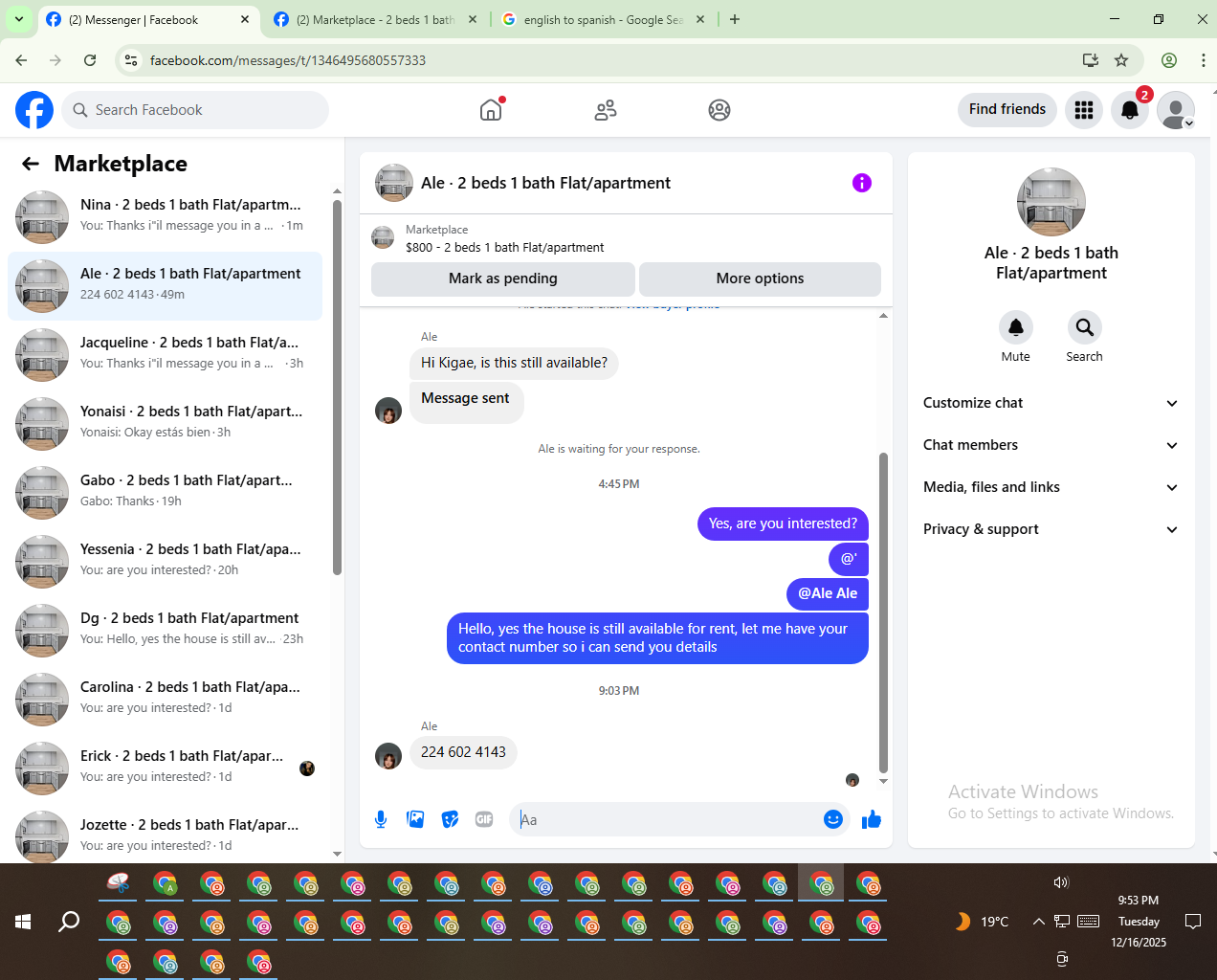Reload the page in Chrome
The image size is (1217, 980).
(x=90, y=60)
